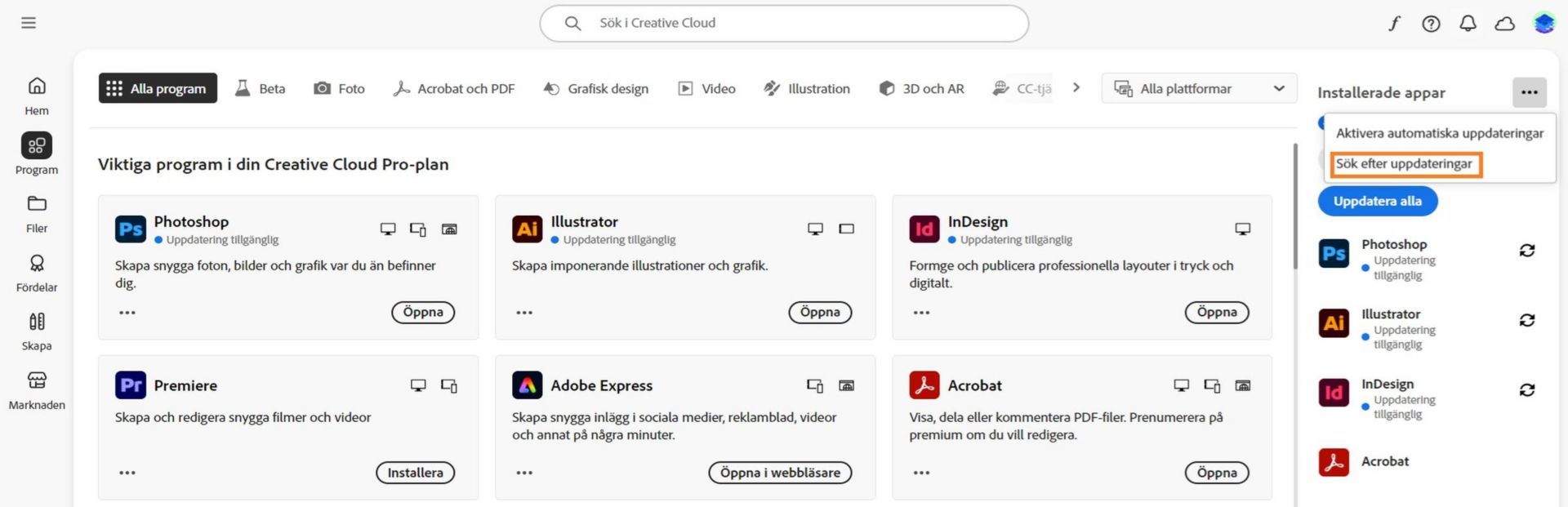
Task: Click the Adobe Express card title
Action: tap(602, 385)
